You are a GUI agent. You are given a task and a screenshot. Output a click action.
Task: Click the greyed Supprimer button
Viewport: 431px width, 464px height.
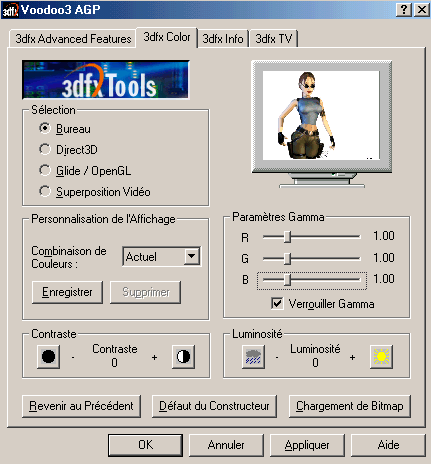click(146, 292)
